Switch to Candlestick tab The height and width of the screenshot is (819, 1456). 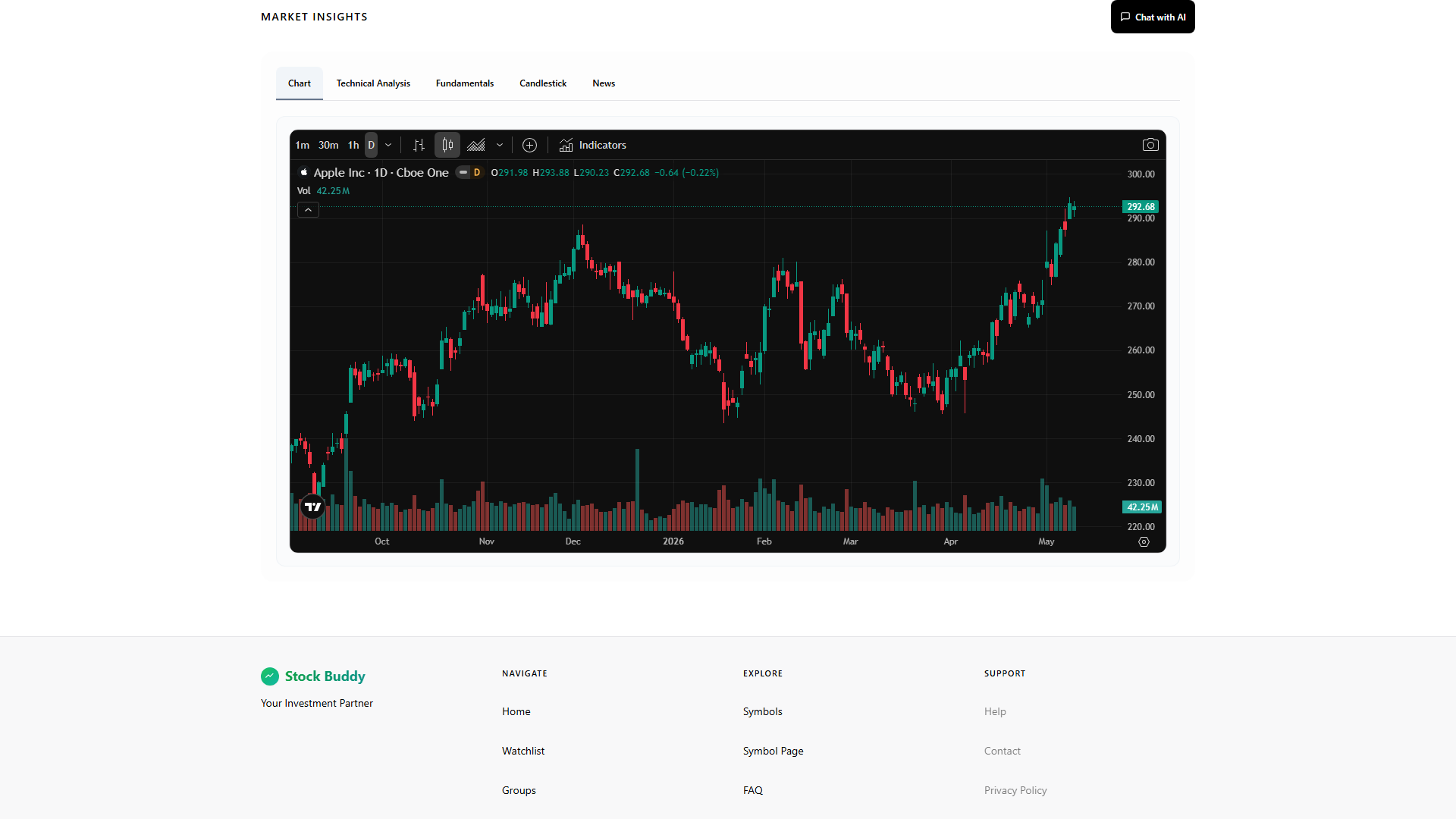(x=543, y=83)
